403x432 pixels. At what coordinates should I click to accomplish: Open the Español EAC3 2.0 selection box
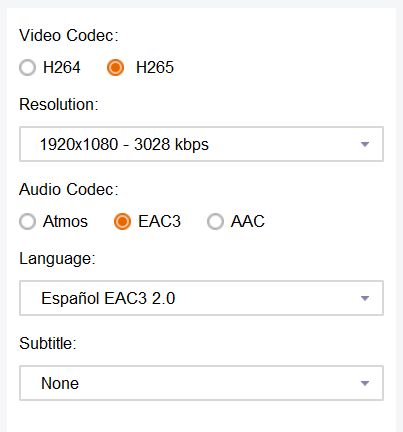pyautogui.click(x=201, y=298)
